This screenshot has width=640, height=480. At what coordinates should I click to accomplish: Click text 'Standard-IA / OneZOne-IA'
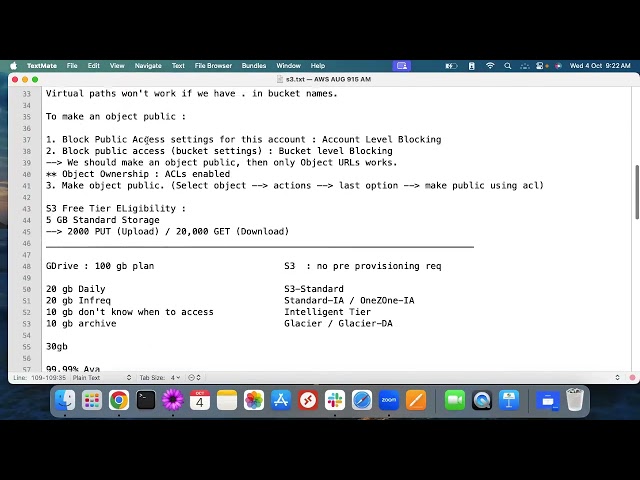[x=349, y=300]
